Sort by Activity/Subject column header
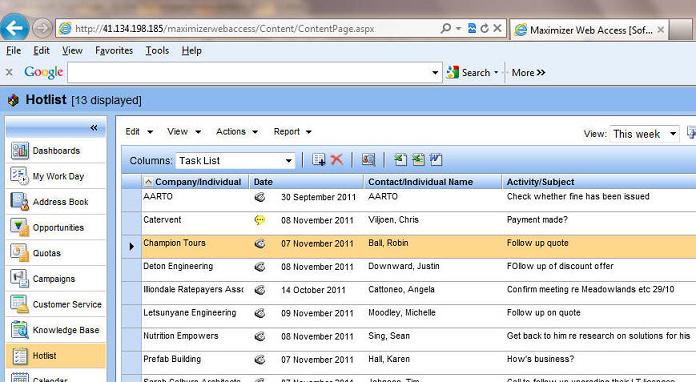 pos(599,182)
